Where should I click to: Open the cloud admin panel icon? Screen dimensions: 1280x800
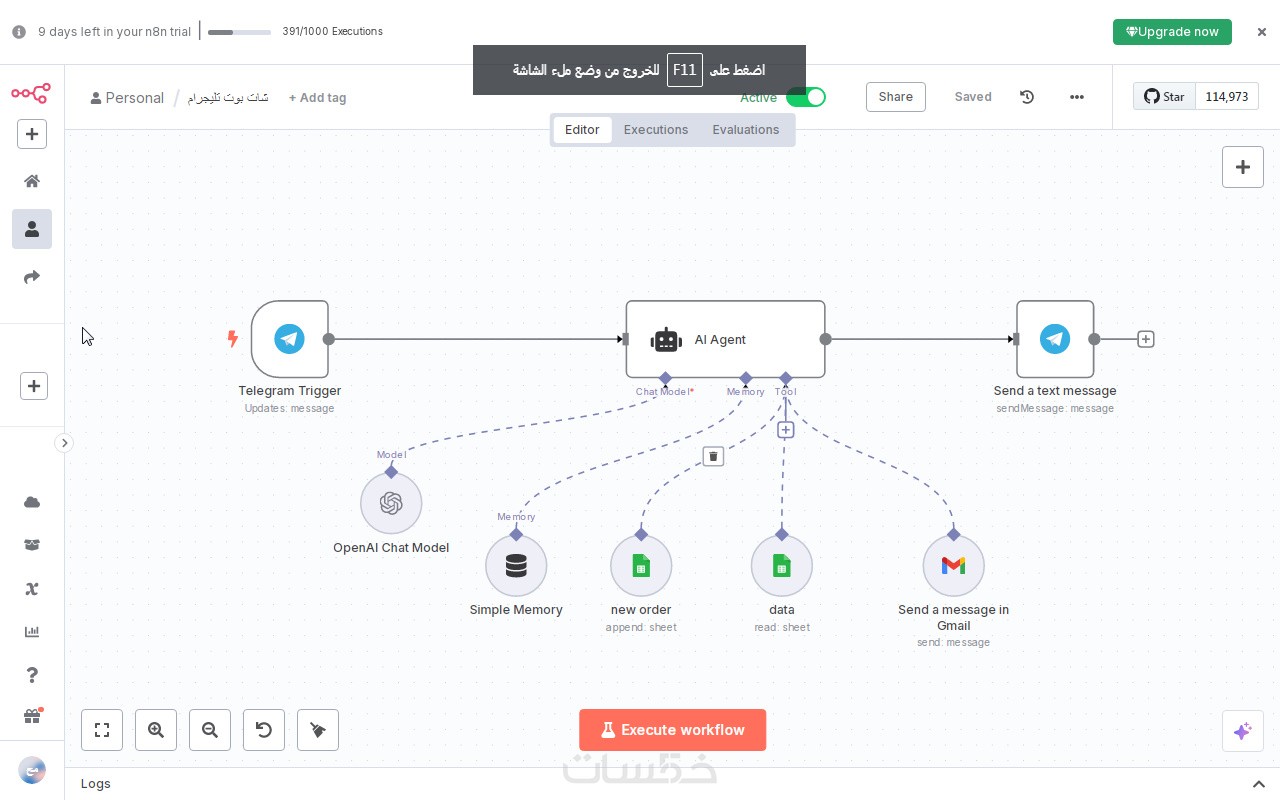coord(32,502)
